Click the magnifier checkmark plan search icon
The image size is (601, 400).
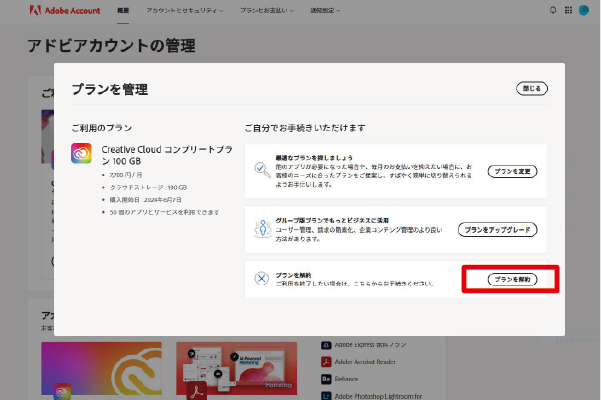[262, 169]
